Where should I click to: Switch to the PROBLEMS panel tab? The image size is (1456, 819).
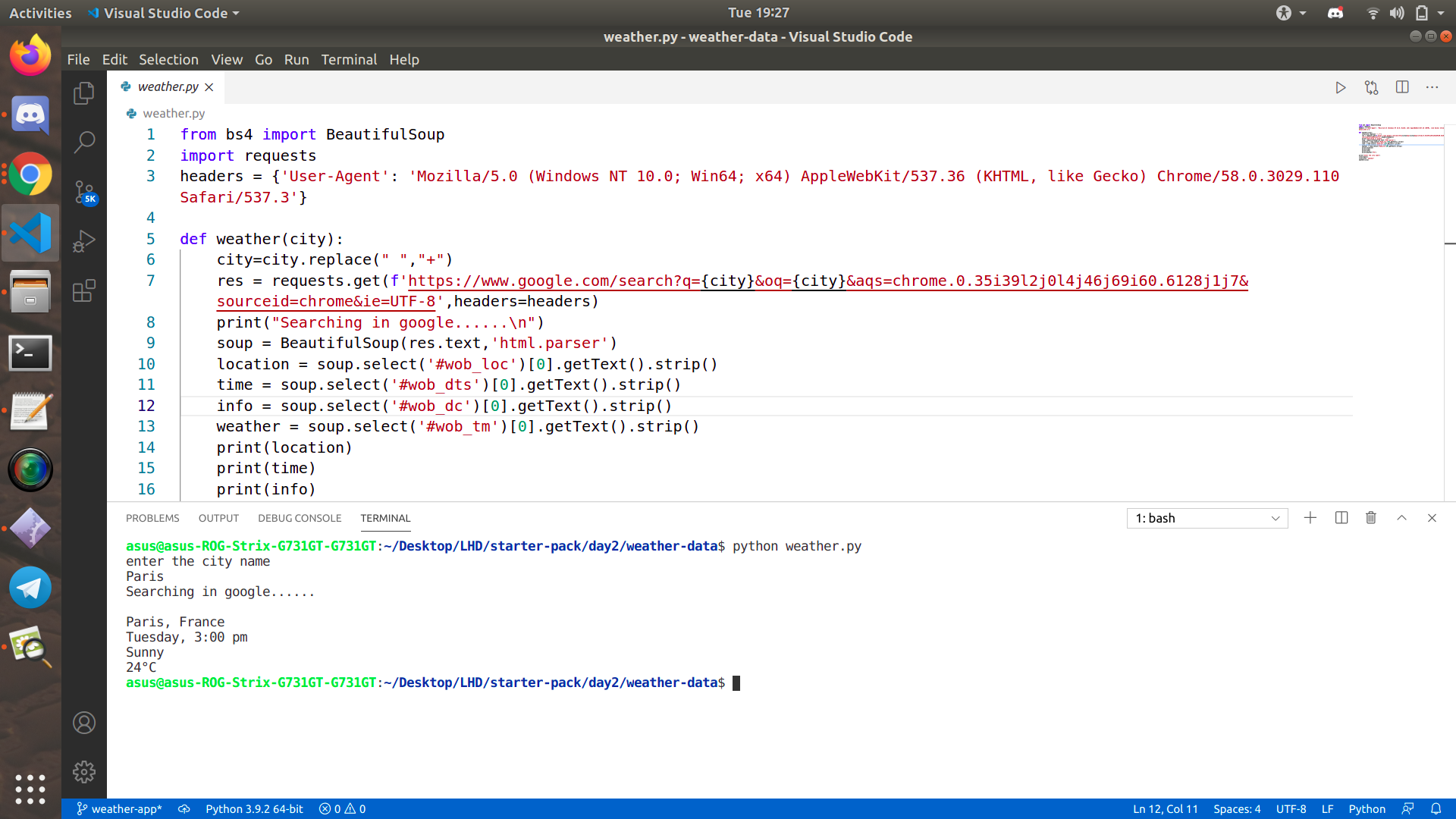(152, 518)
